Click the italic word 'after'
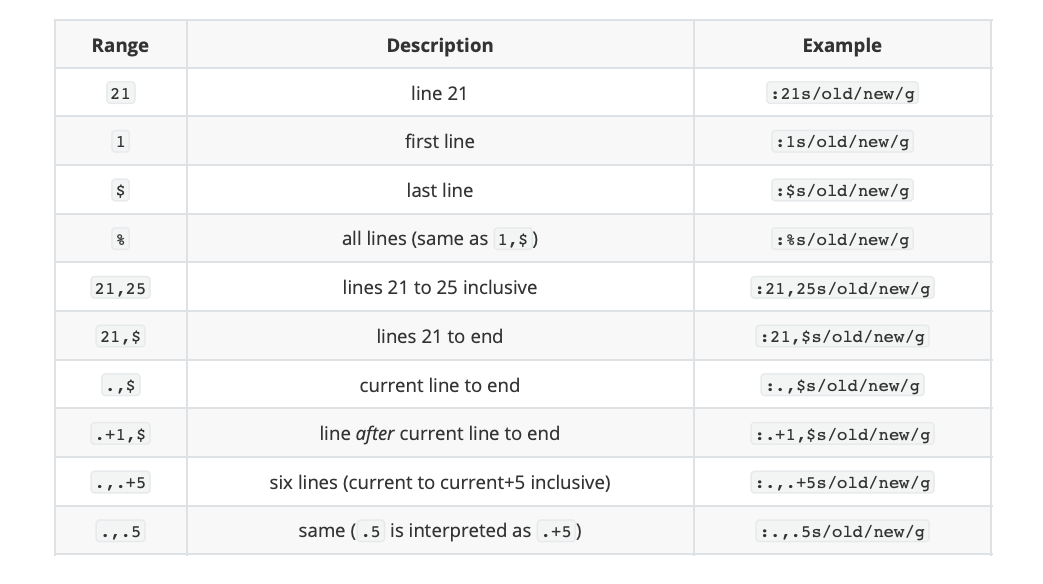 point(375,434)
